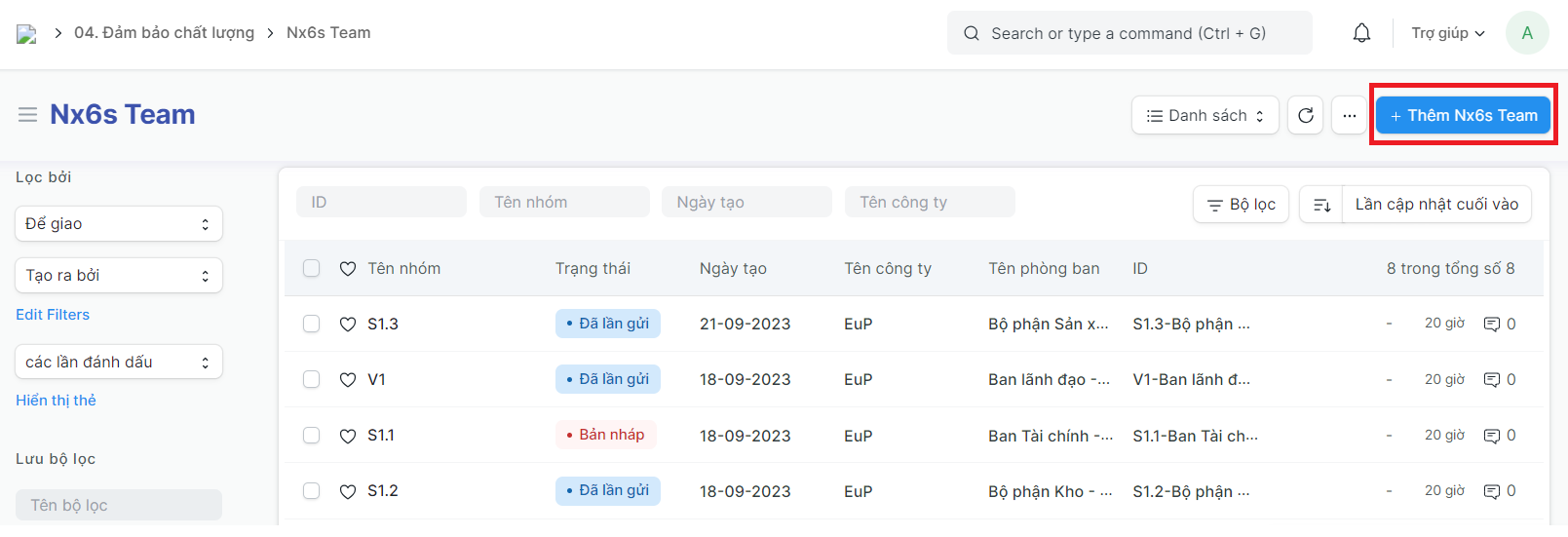This screenshot has height=537, width=1568.
Task: Tick the checkbox for row S1.2
Action: pyautogui.click(x=312, y=491)
